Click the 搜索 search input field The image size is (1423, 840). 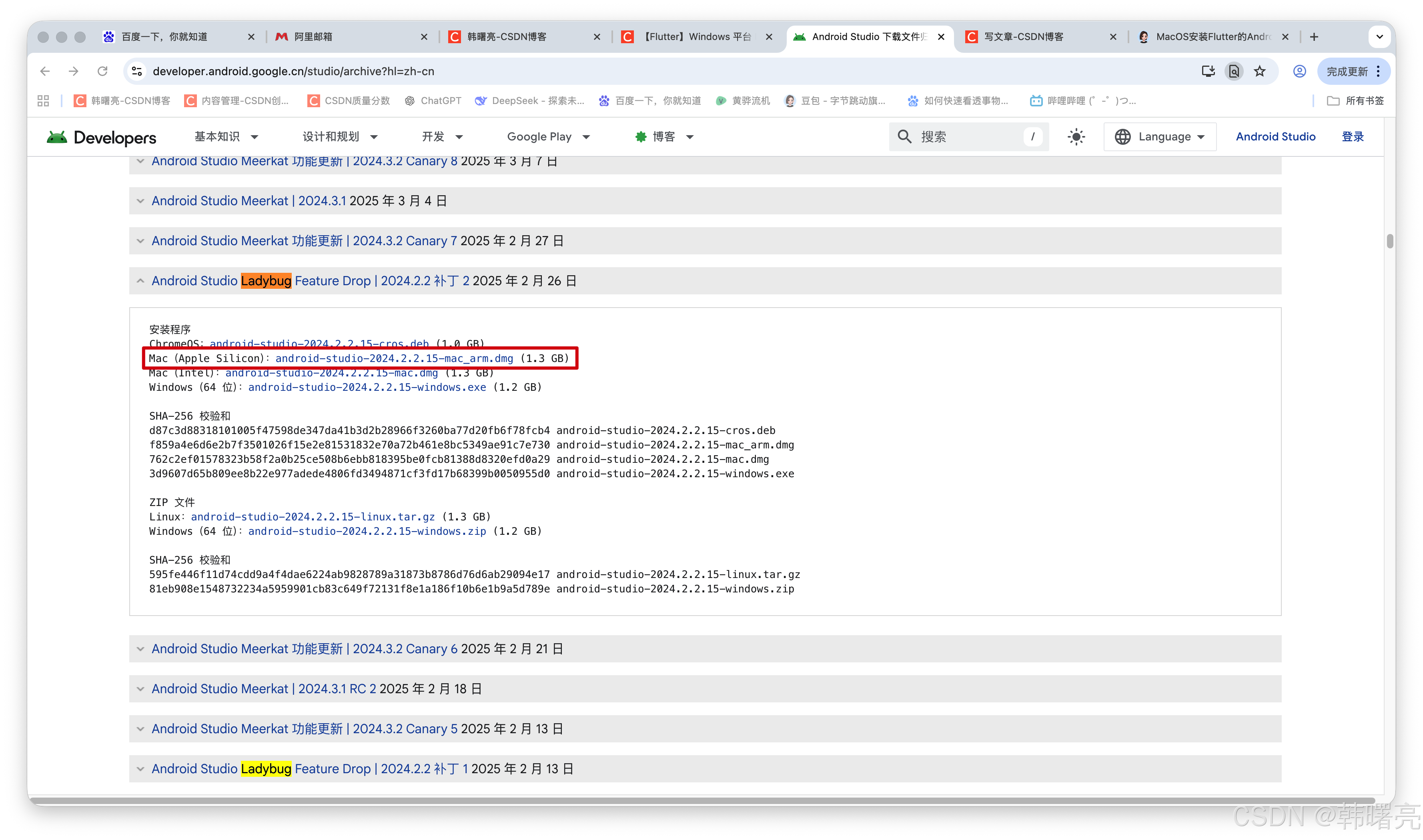pyautogui.click(x=969, y=137)
